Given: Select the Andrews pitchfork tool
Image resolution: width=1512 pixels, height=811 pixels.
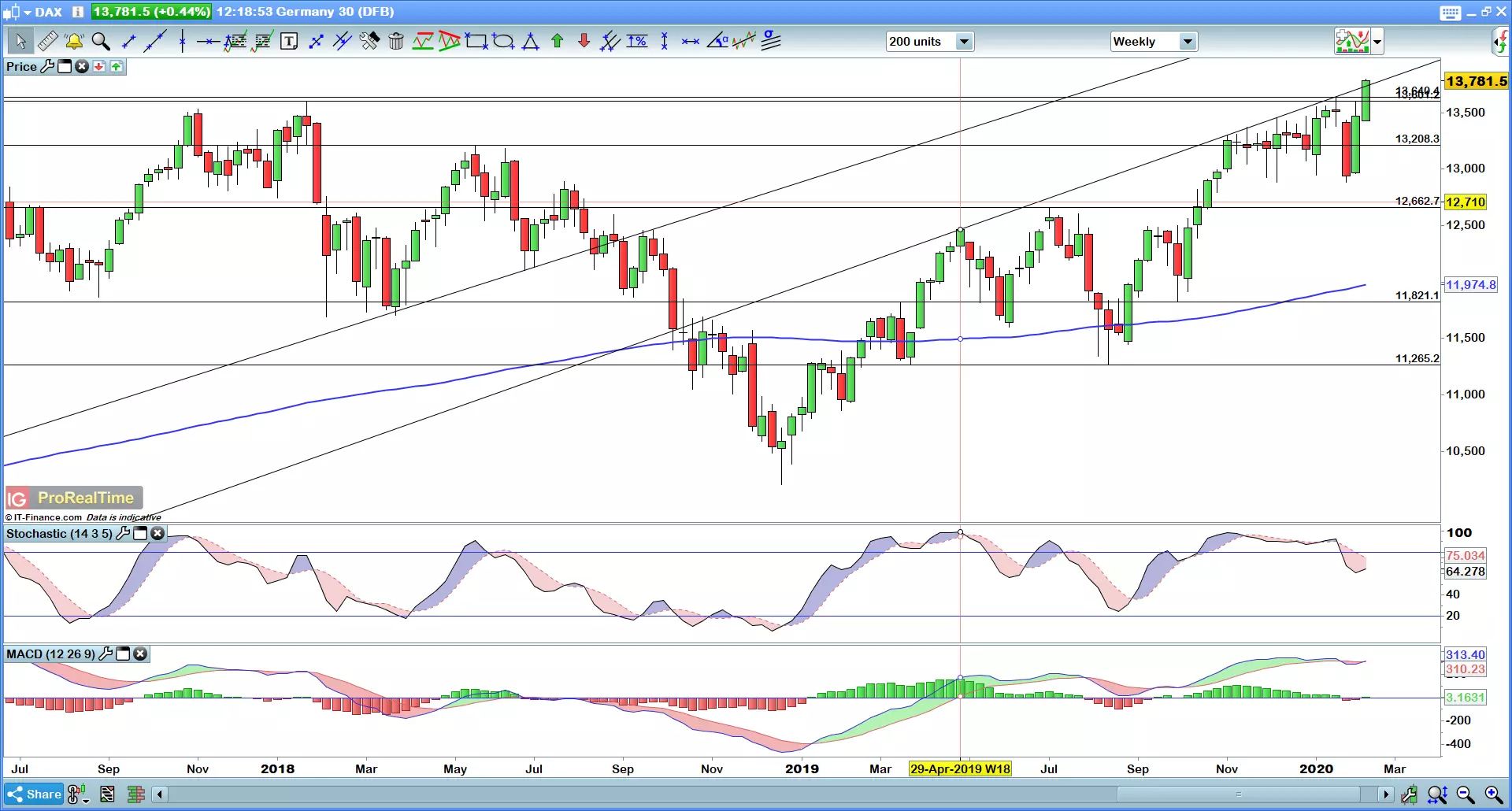Looking at the screenshot, I should [610, 41].
